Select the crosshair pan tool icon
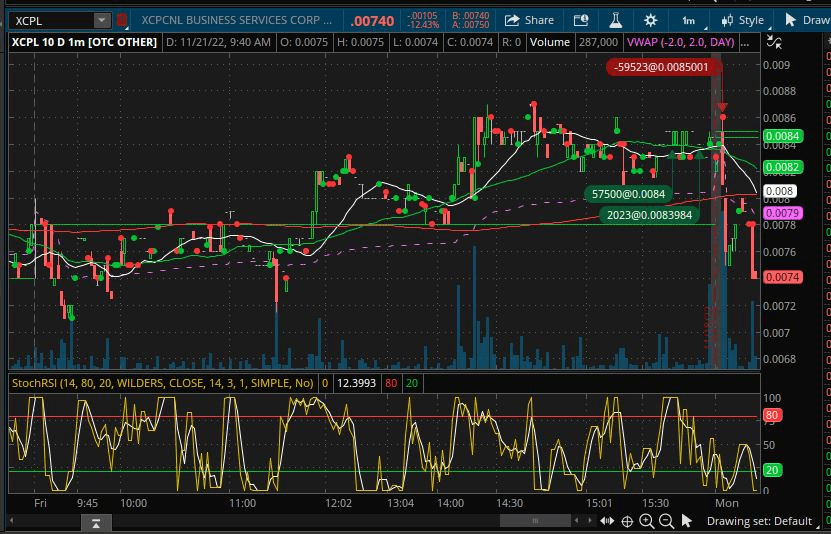Viewport: 831px width, 534px height. [627, 520]
